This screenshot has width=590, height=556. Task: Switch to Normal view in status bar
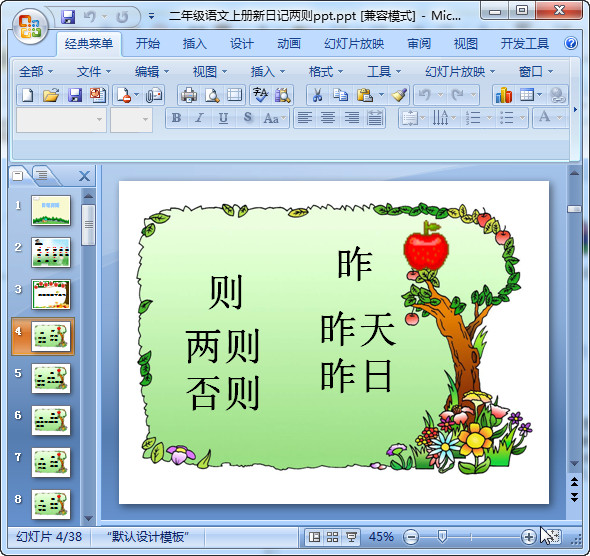pos(314,537)
